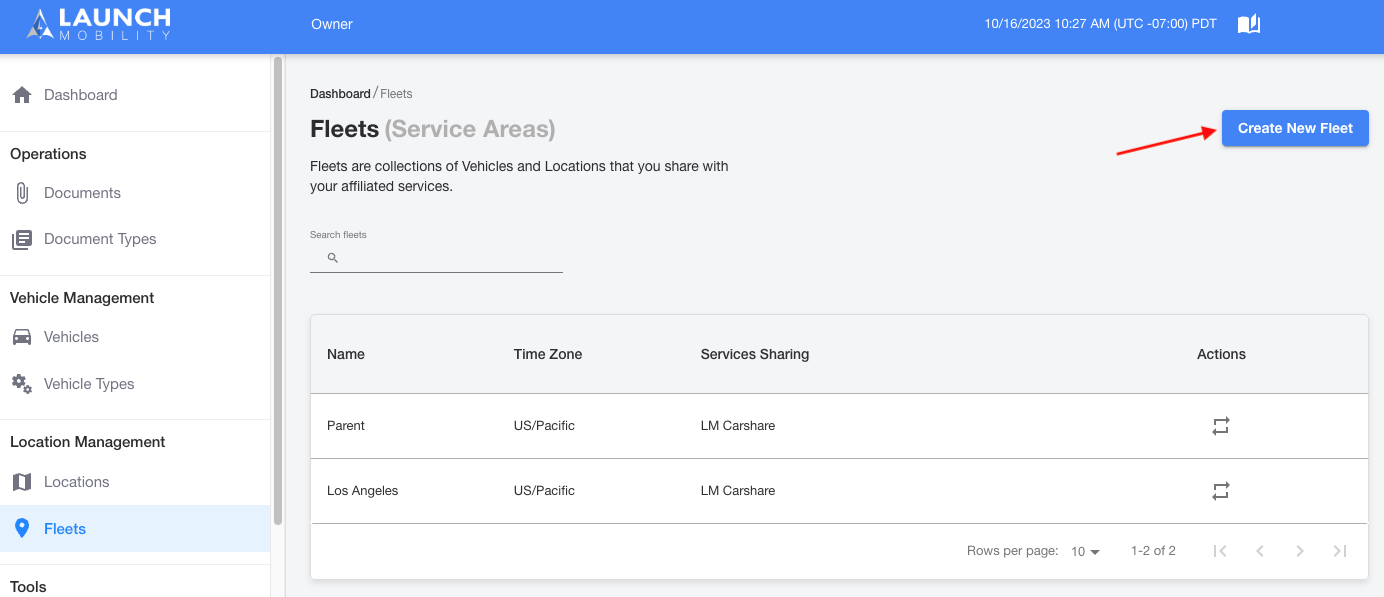Viewport: 1384px width, 597px height.
Task: Open Vehicle Types gears icon
Action: coord(22,384)
